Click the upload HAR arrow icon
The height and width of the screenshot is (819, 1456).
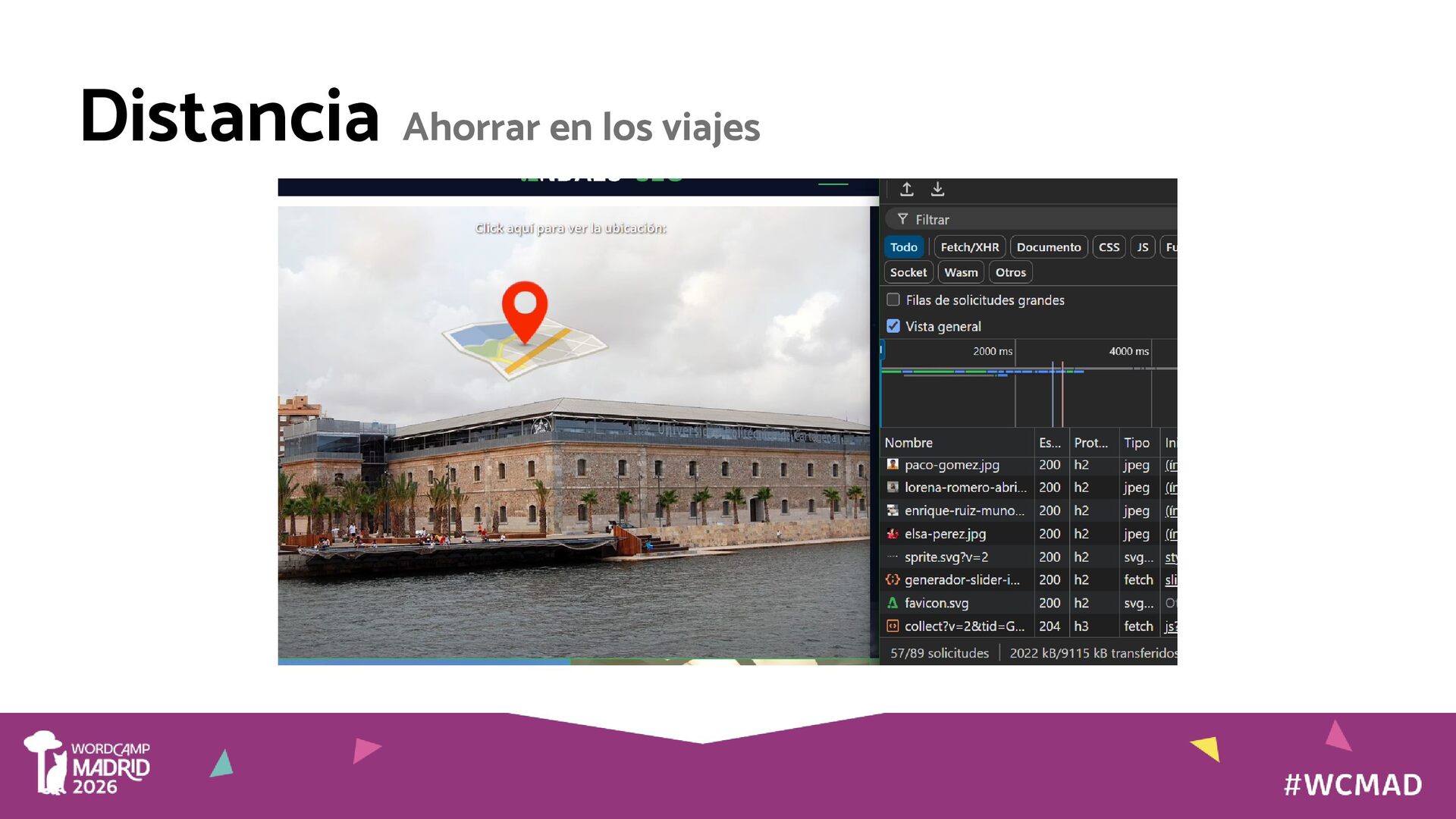[x=906, y=190]
